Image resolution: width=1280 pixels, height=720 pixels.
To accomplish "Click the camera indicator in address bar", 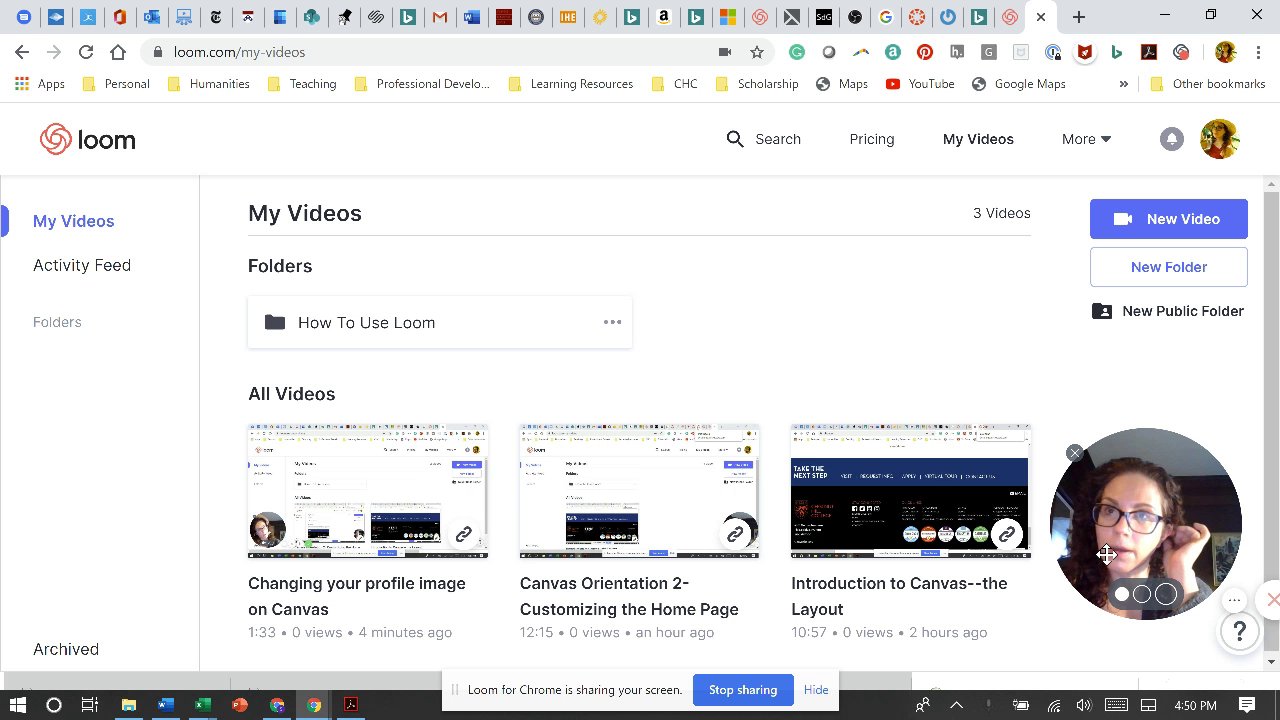I will click(725, 52).
